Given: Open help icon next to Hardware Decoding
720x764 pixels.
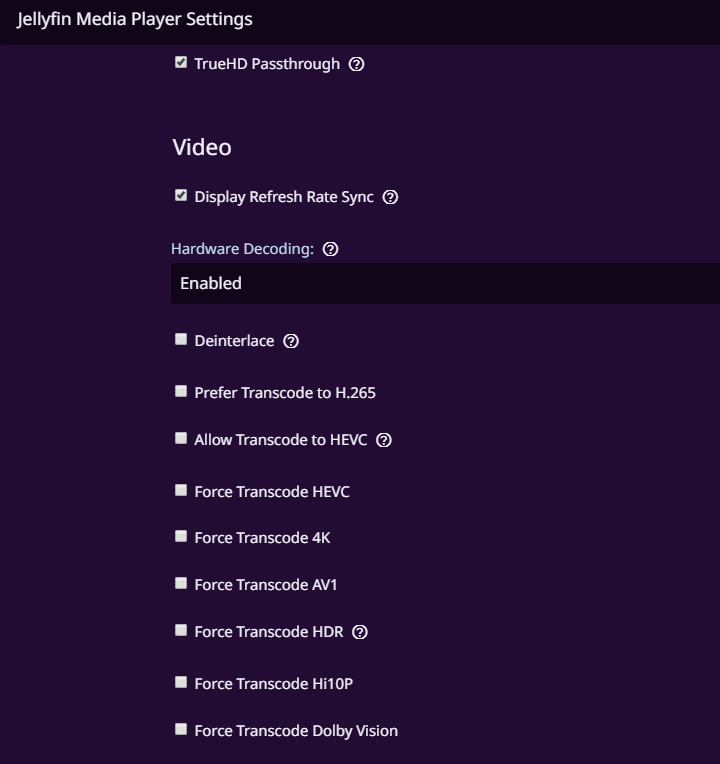Looking at the screenshot, I should 331,249.
